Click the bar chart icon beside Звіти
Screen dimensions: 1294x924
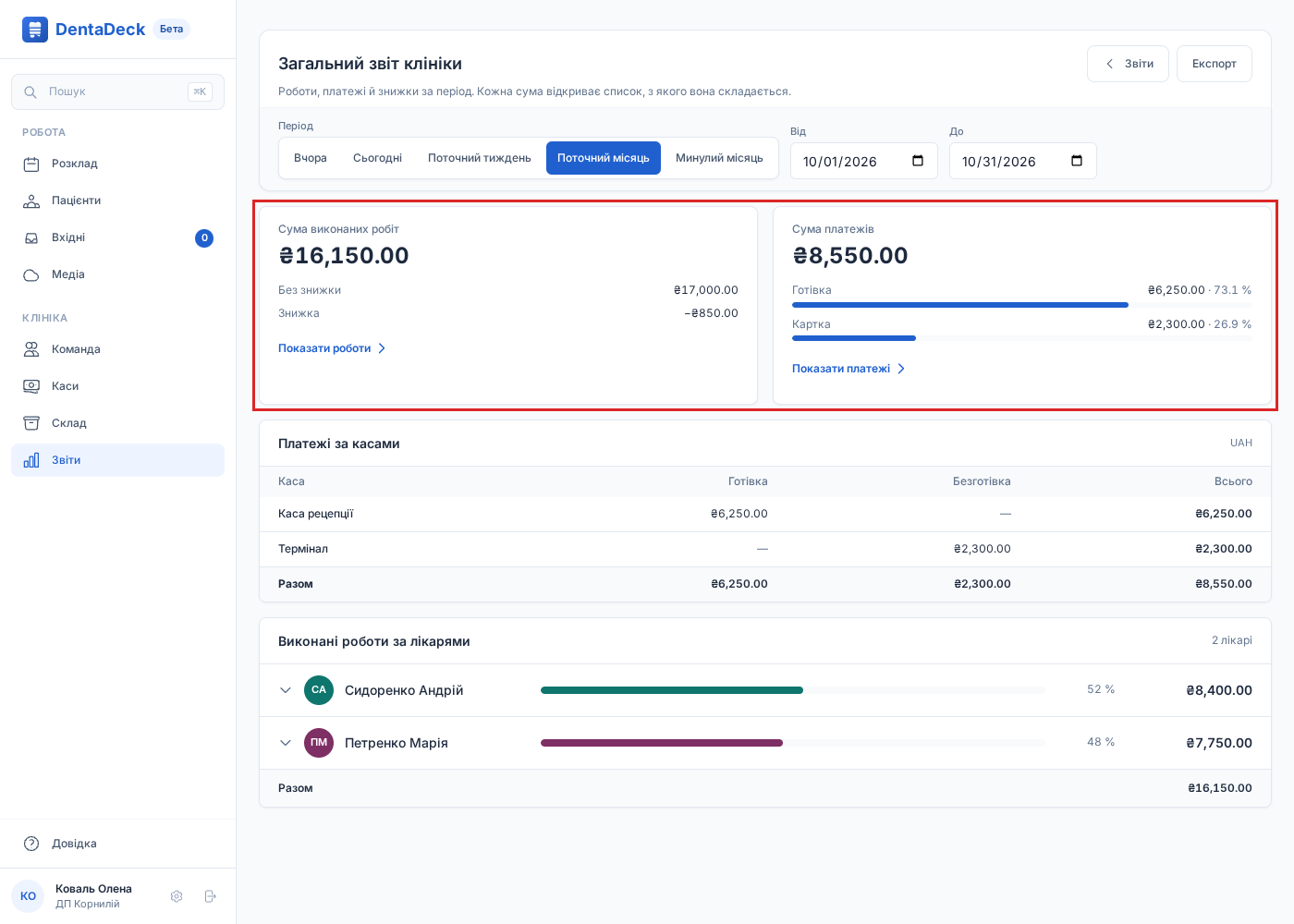(31, 460)
